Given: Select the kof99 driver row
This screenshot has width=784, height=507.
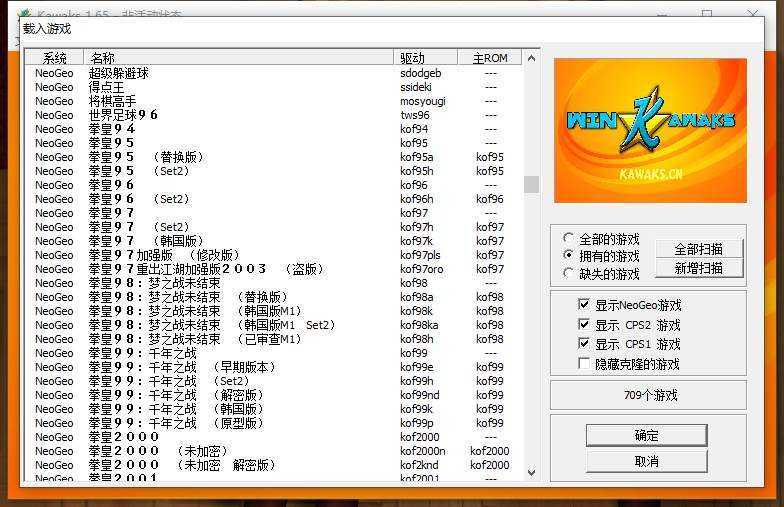Looking at the screenshot, I should tap(274, 353).
